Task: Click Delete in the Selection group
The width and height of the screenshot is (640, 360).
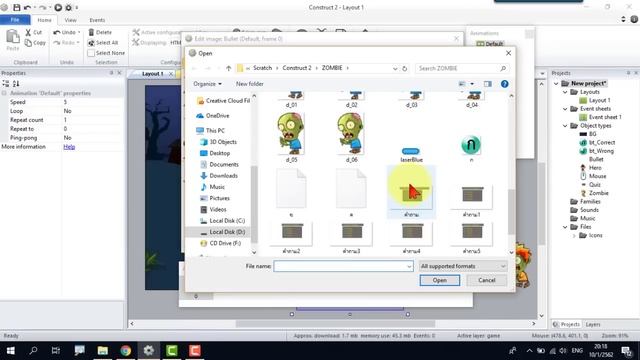Action: coord(100,32)
